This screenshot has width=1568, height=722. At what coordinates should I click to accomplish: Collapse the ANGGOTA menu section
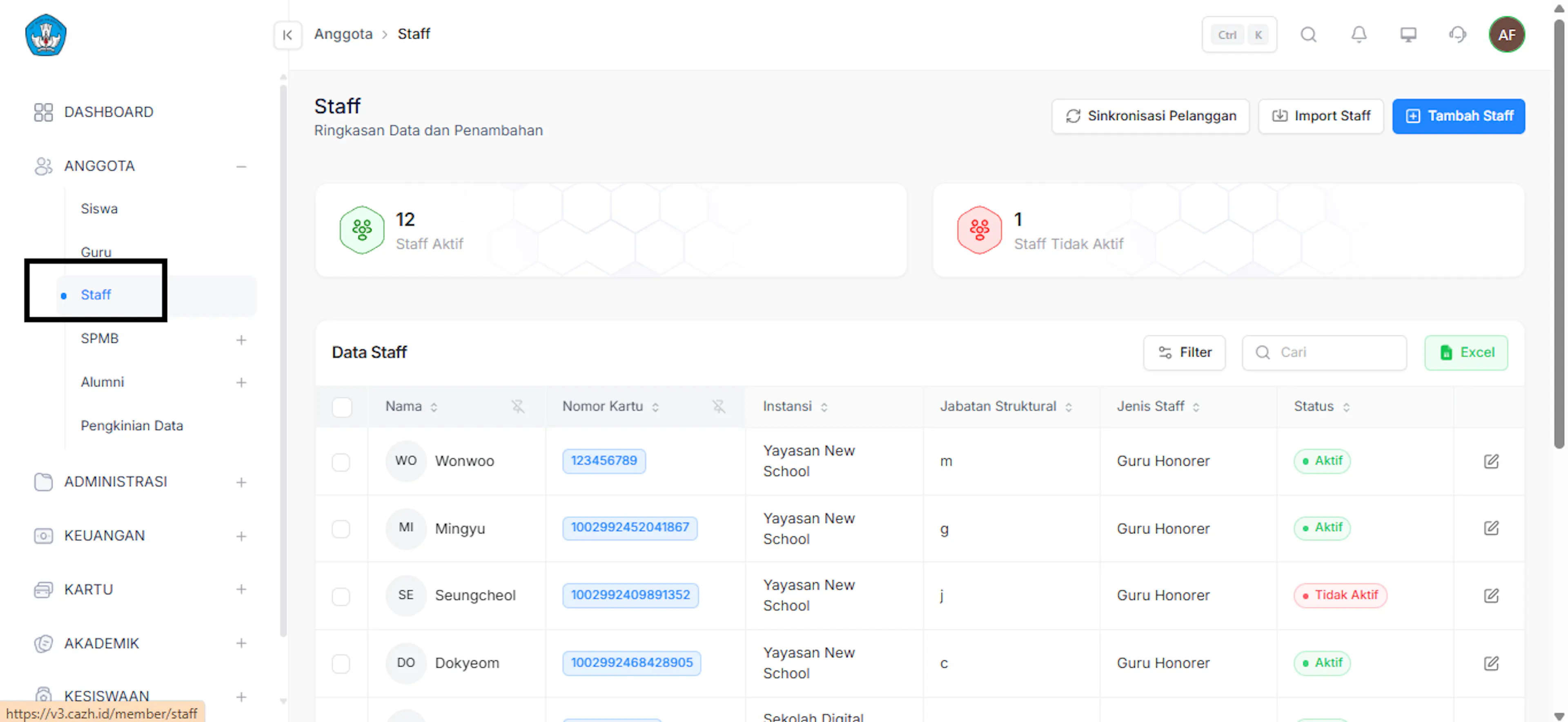(241, 166)
